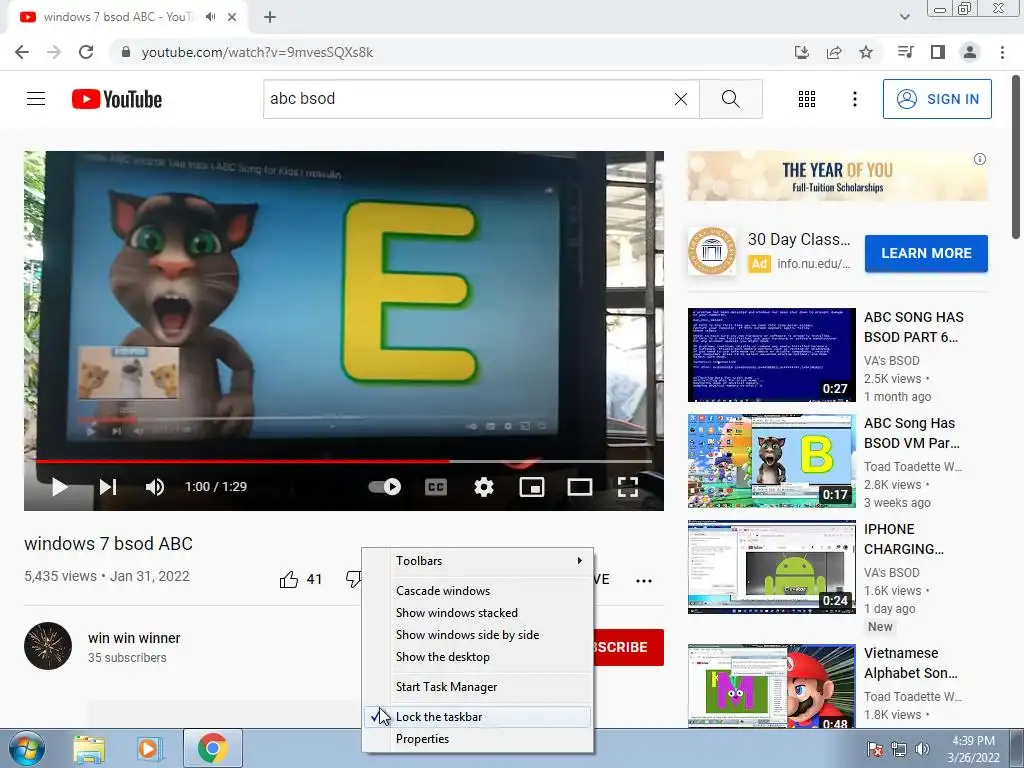Open ABC Song Has BSOD VM Part title
The width and height of the screenshot is (1024, 768).
click(x=912, y=433)
